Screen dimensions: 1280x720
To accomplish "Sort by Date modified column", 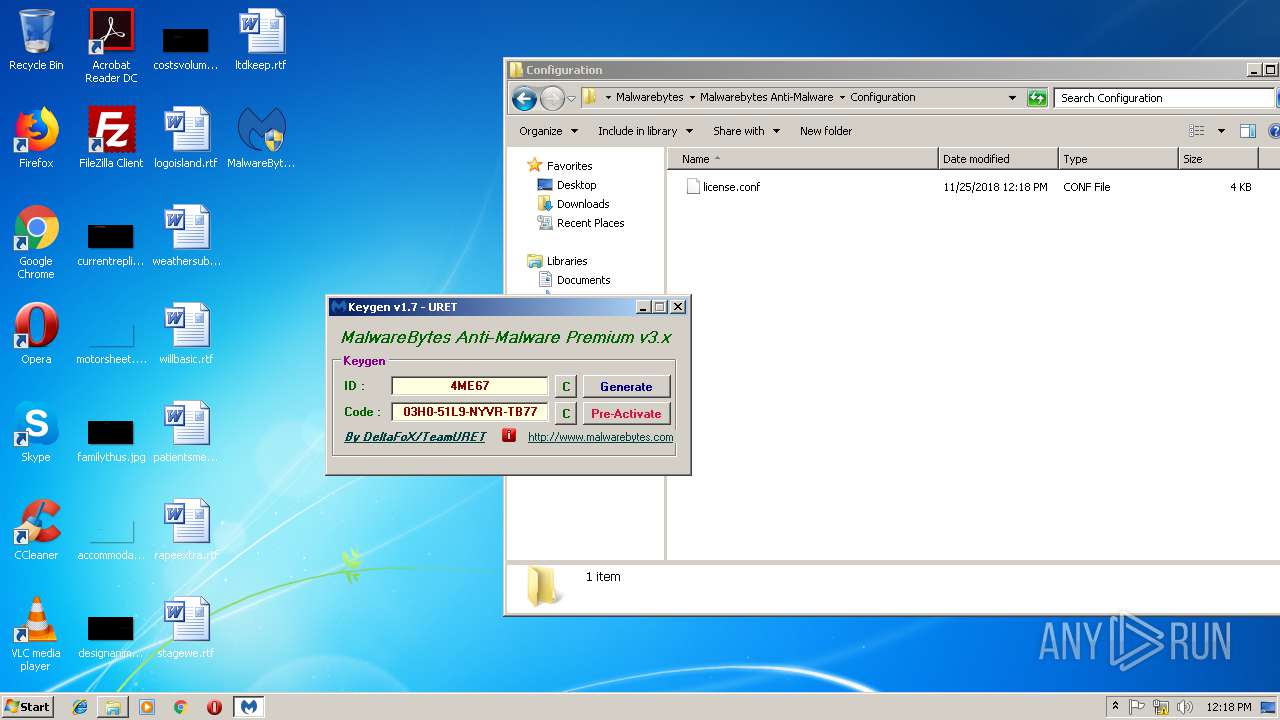I will tap(998, 159).
